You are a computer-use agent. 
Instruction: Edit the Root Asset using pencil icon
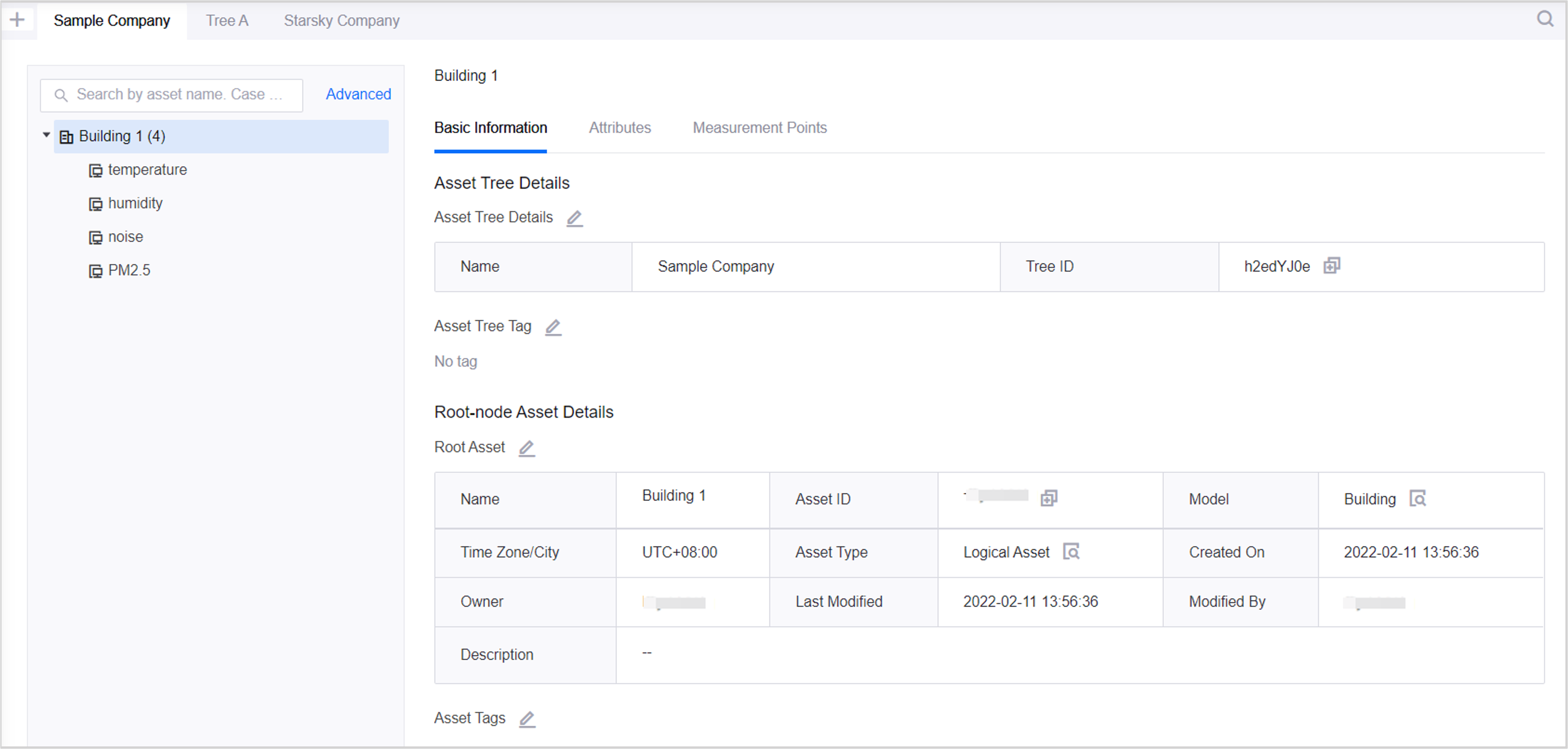tap(527, 448)
